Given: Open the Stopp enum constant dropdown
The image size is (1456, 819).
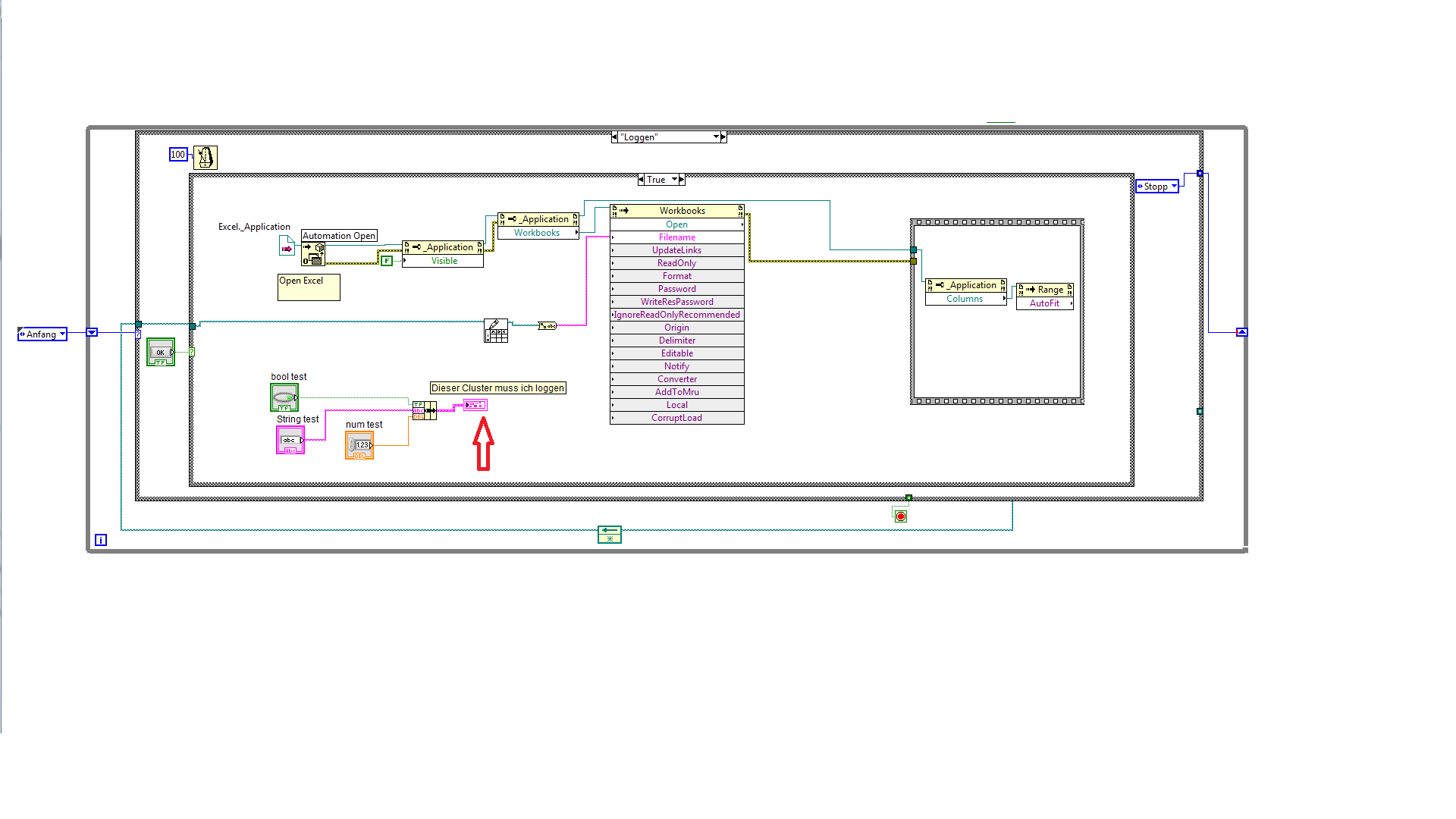Looking at the screenshot, I should (x=1174, y=187).
